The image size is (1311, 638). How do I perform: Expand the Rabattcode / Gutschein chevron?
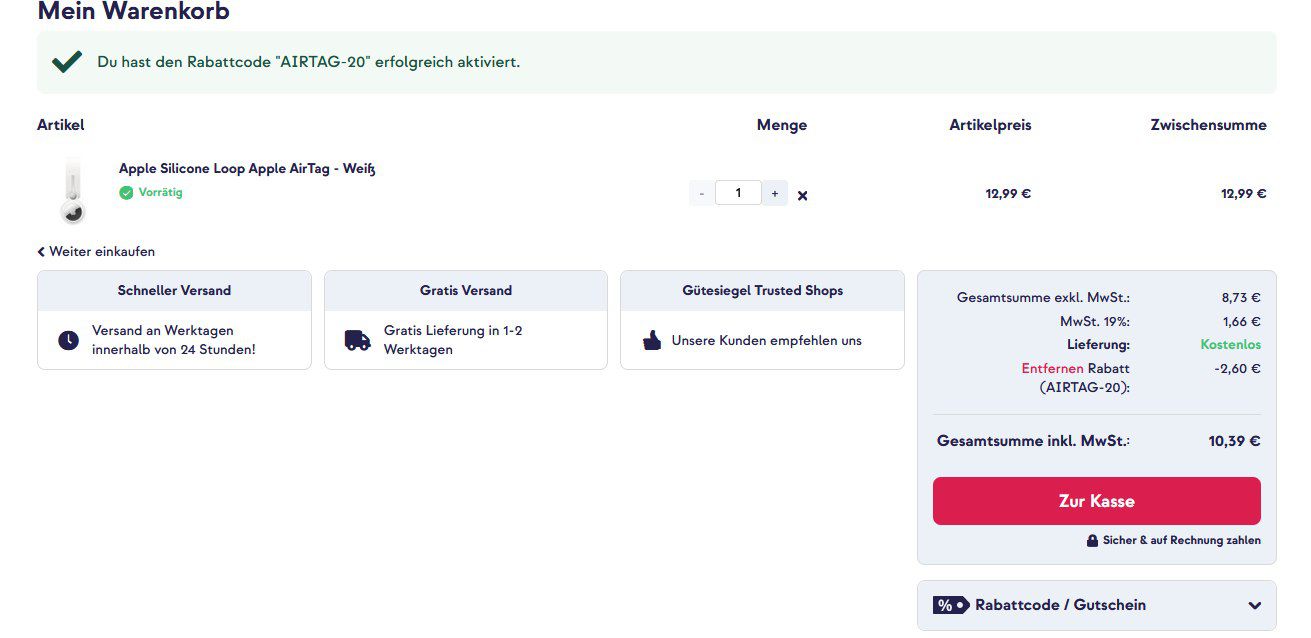point(1255,605)
